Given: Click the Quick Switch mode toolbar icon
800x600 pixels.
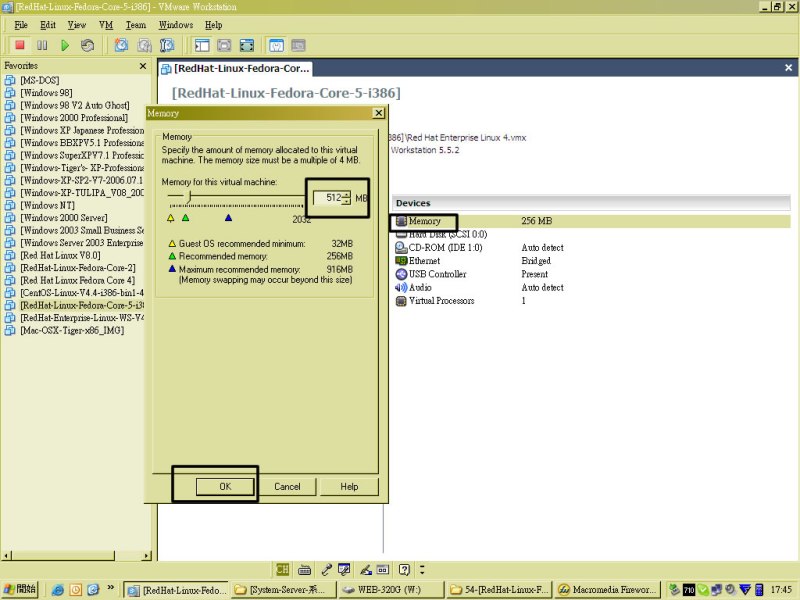Looking at the screenshot, I should click(224, 45).
